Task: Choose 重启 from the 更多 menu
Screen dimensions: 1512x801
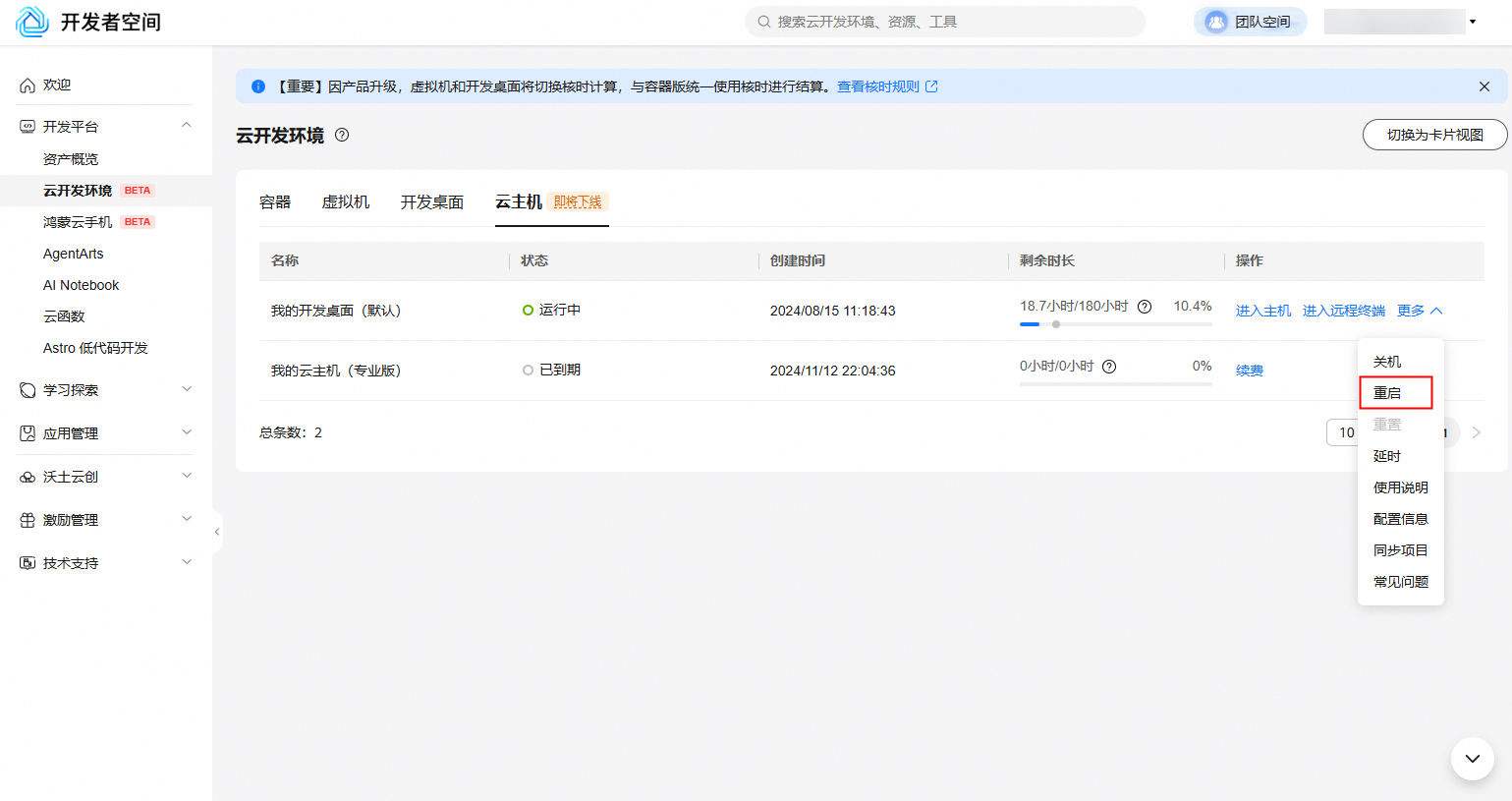Action: [1401, 393]
